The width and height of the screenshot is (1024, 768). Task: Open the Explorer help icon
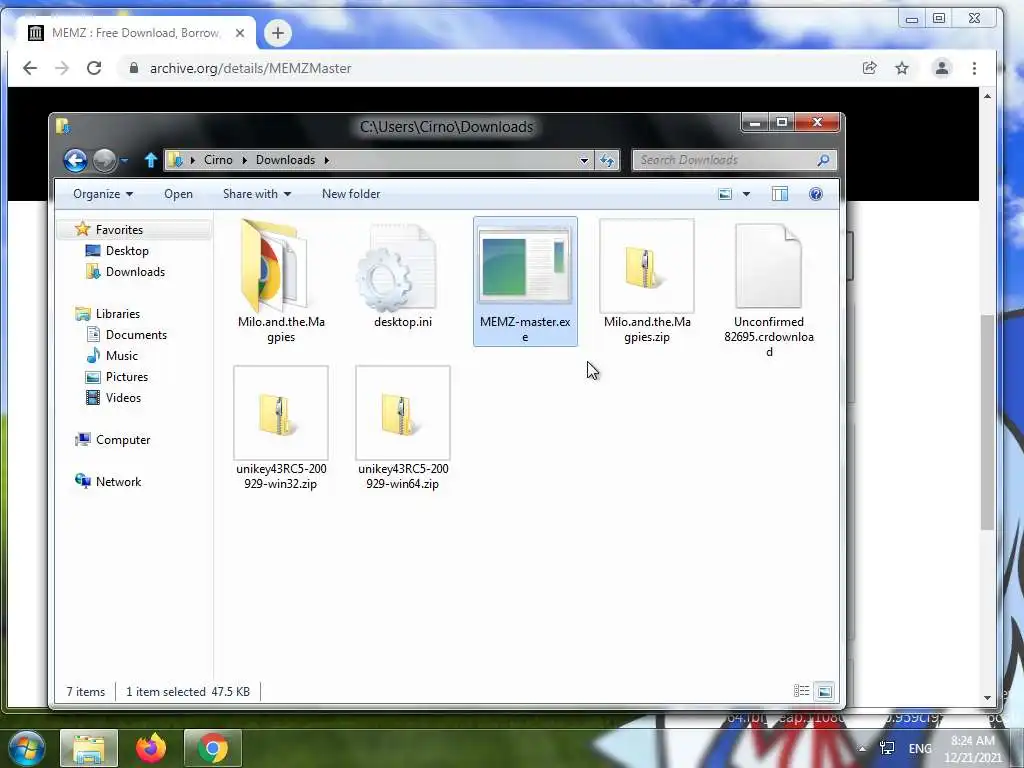[x=816, y=194]
